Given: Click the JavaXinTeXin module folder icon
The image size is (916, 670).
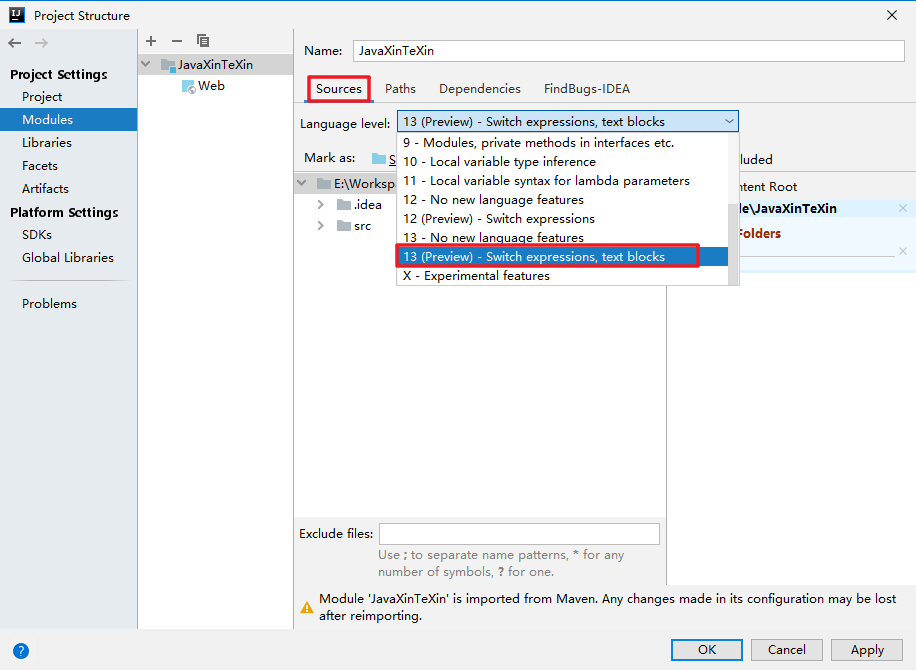Looking at the screenshot, I should pyautogui.click(x=168, y=65).
